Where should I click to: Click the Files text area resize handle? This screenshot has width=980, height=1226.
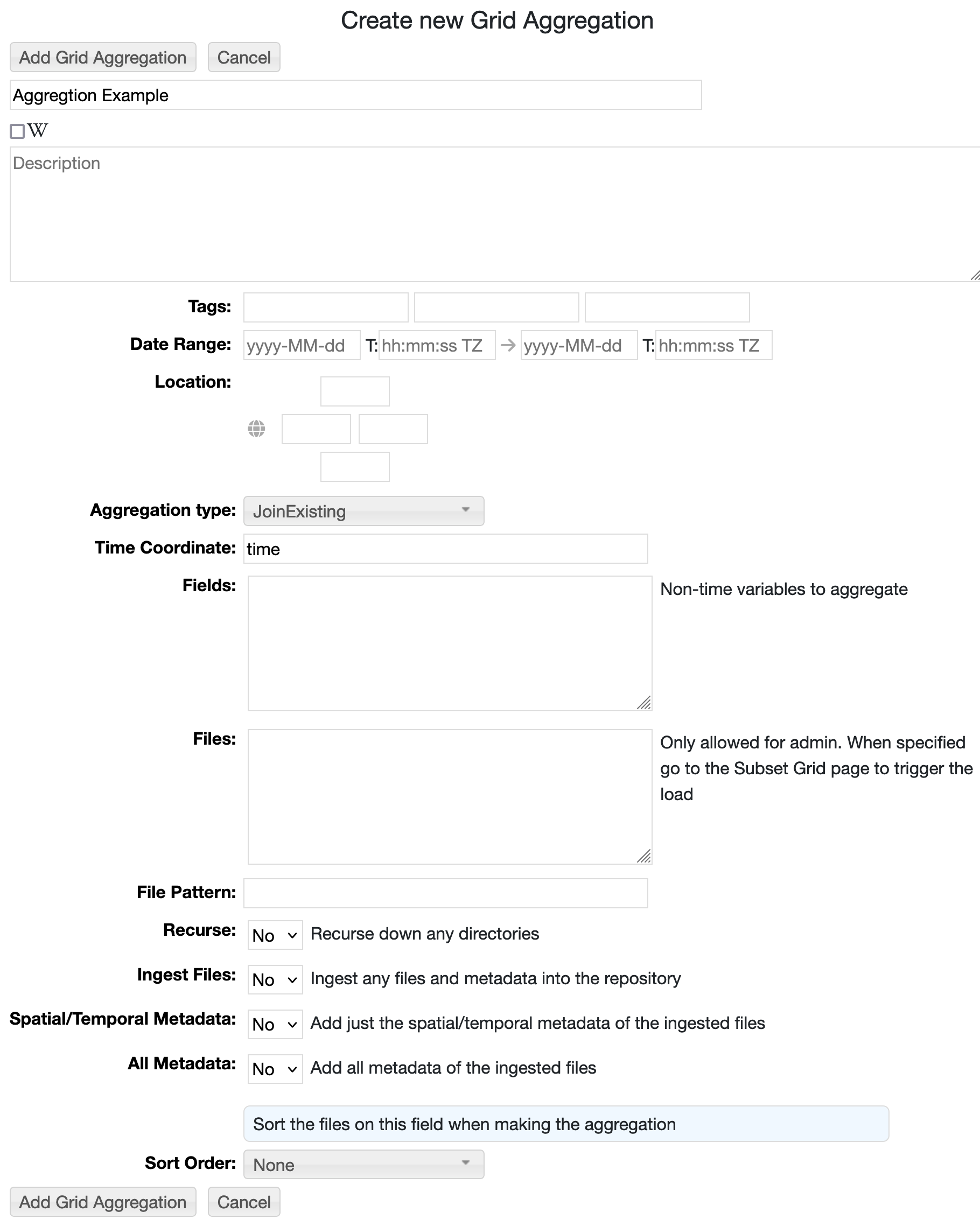point(644,857)
